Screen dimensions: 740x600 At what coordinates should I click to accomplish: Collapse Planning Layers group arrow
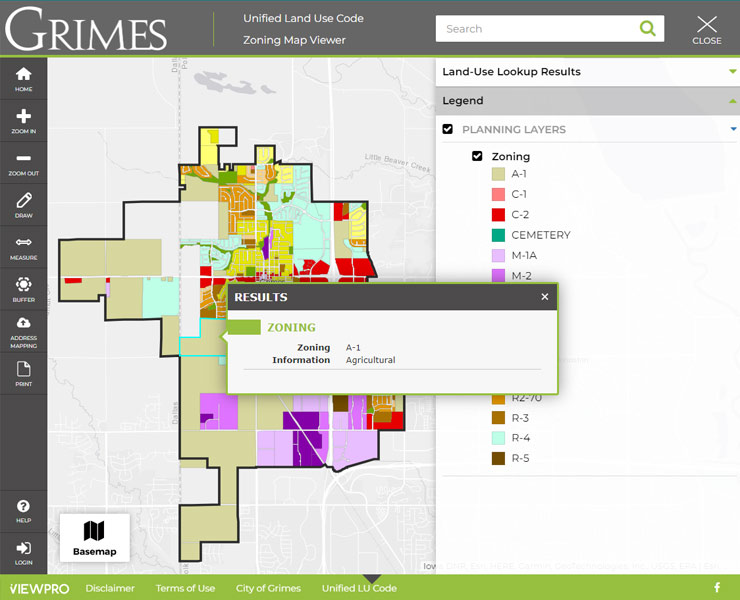click(733, 129)
